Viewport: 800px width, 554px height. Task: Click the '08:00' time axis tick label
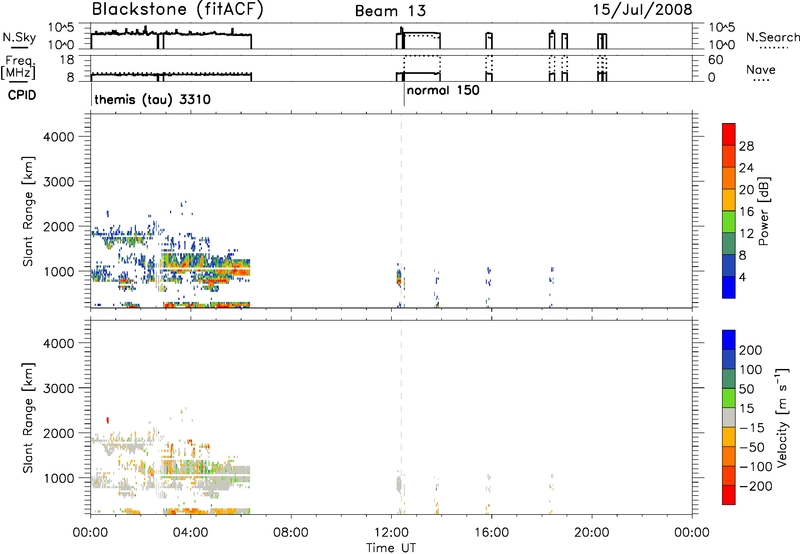(291, 533)
